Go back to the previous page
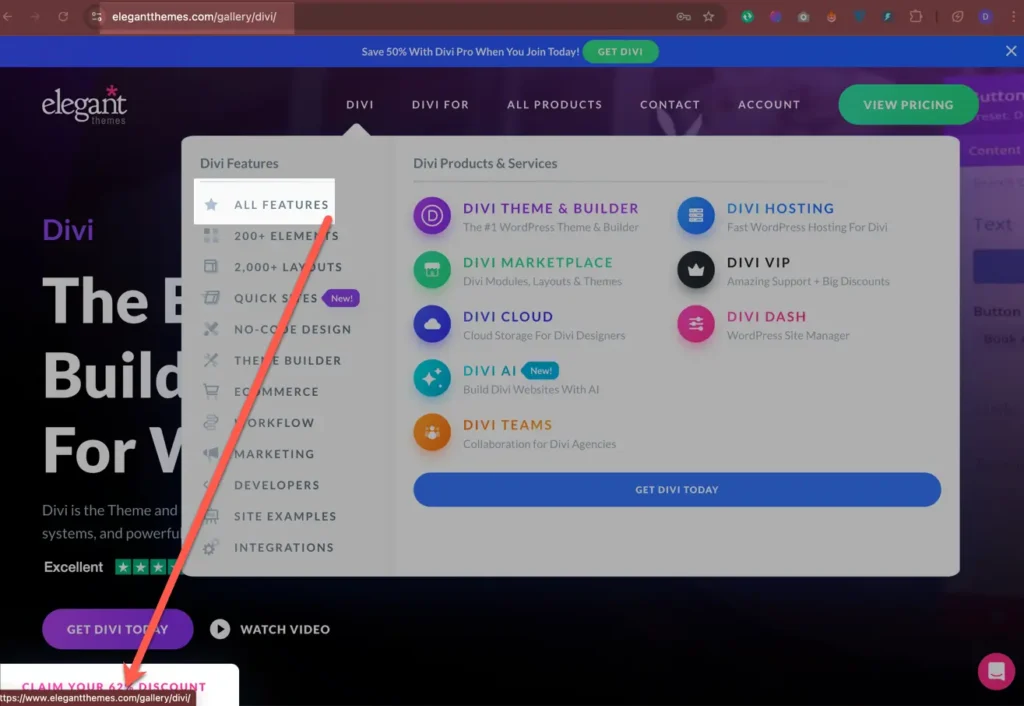The height and width of the screenshot is (706, 1024). [8, 16]
